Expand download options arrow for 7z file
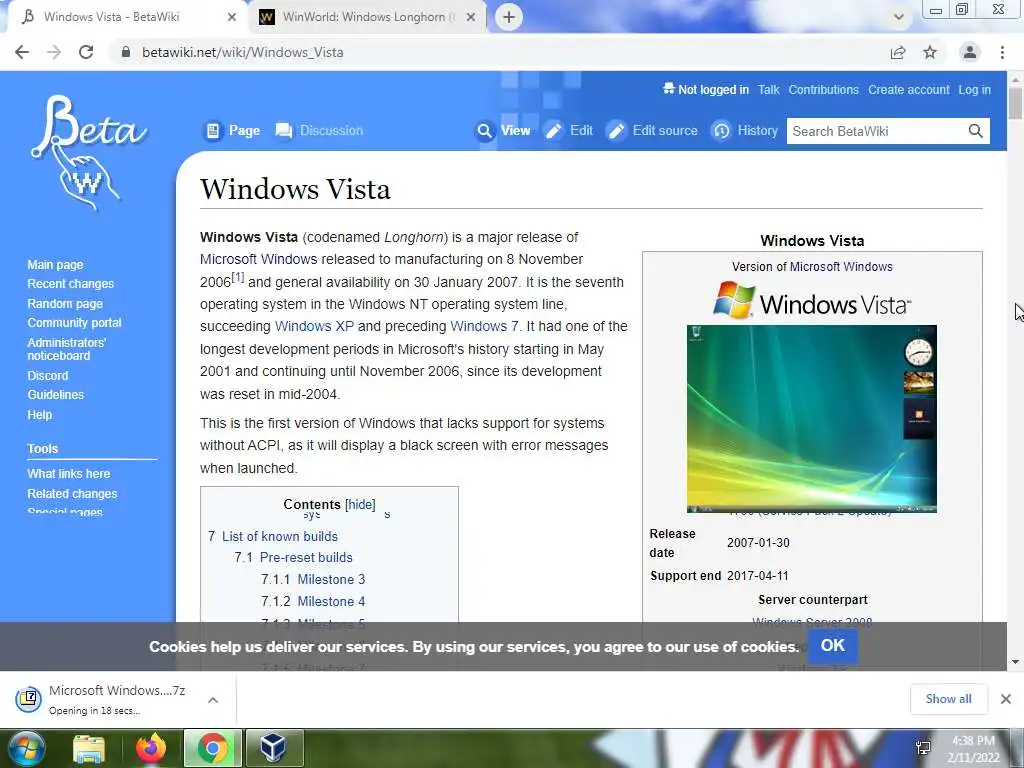Image resolution: width=1024 pixels, height=768 pixels. pos(213,700)
